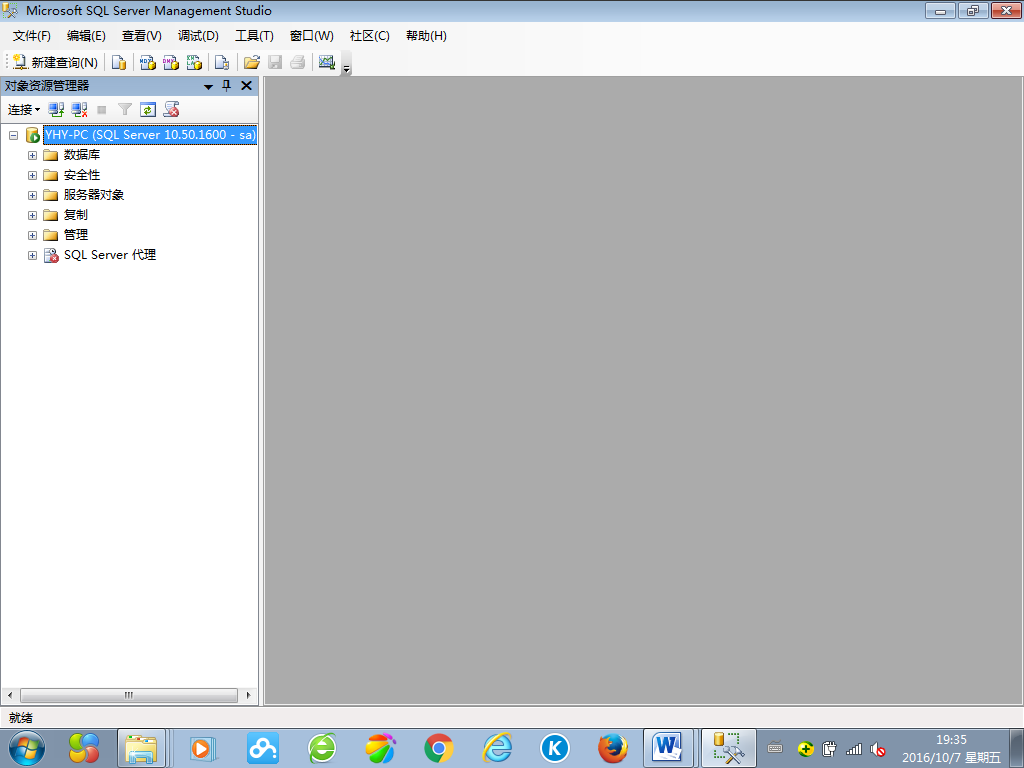Click the Analysis Services DMX Query icon
The height and width of the screenshot is (768, 1024).
pos(171,62)
